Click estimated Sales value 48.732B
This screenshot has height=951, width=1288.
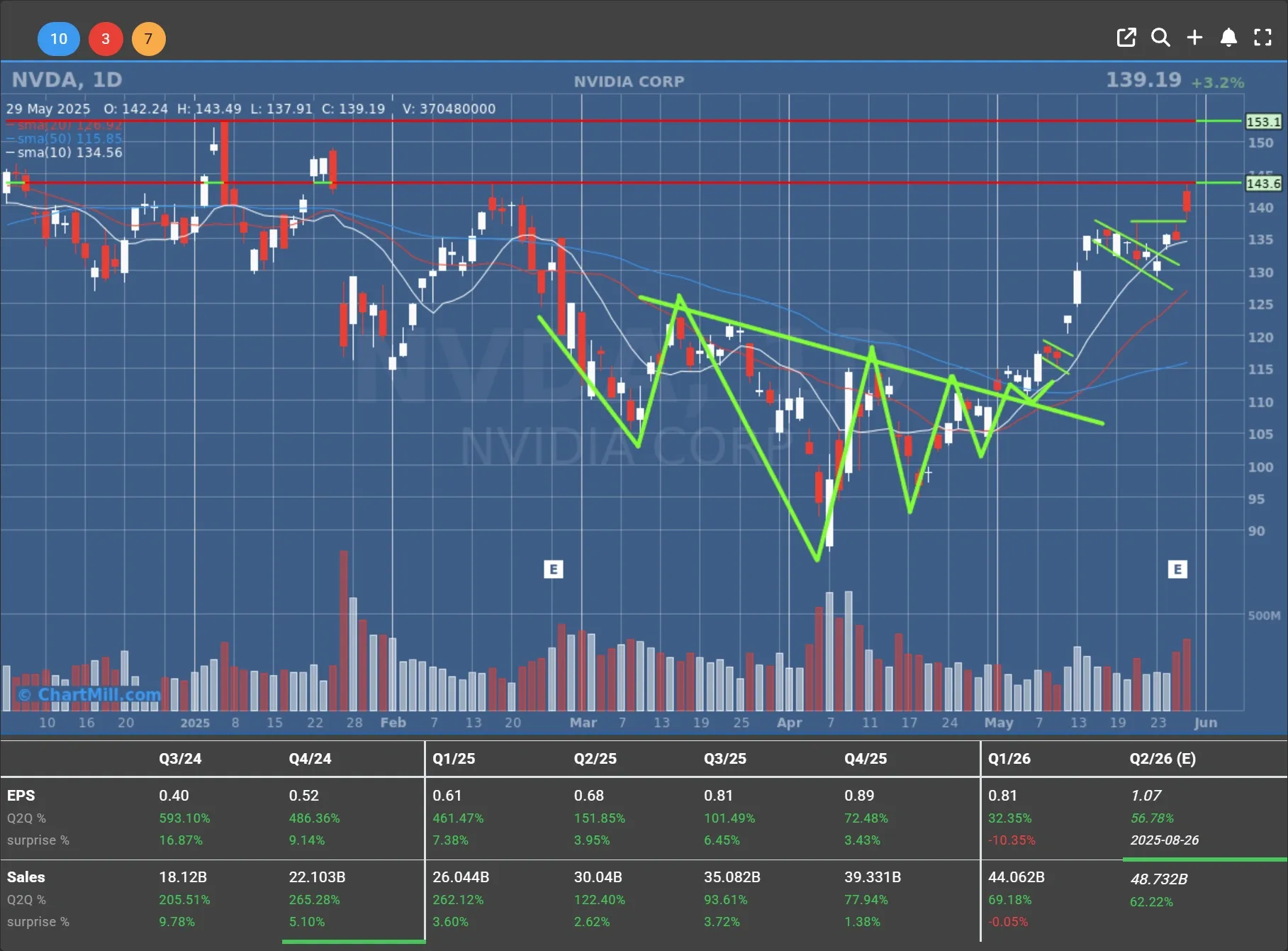coord(1159,879)
